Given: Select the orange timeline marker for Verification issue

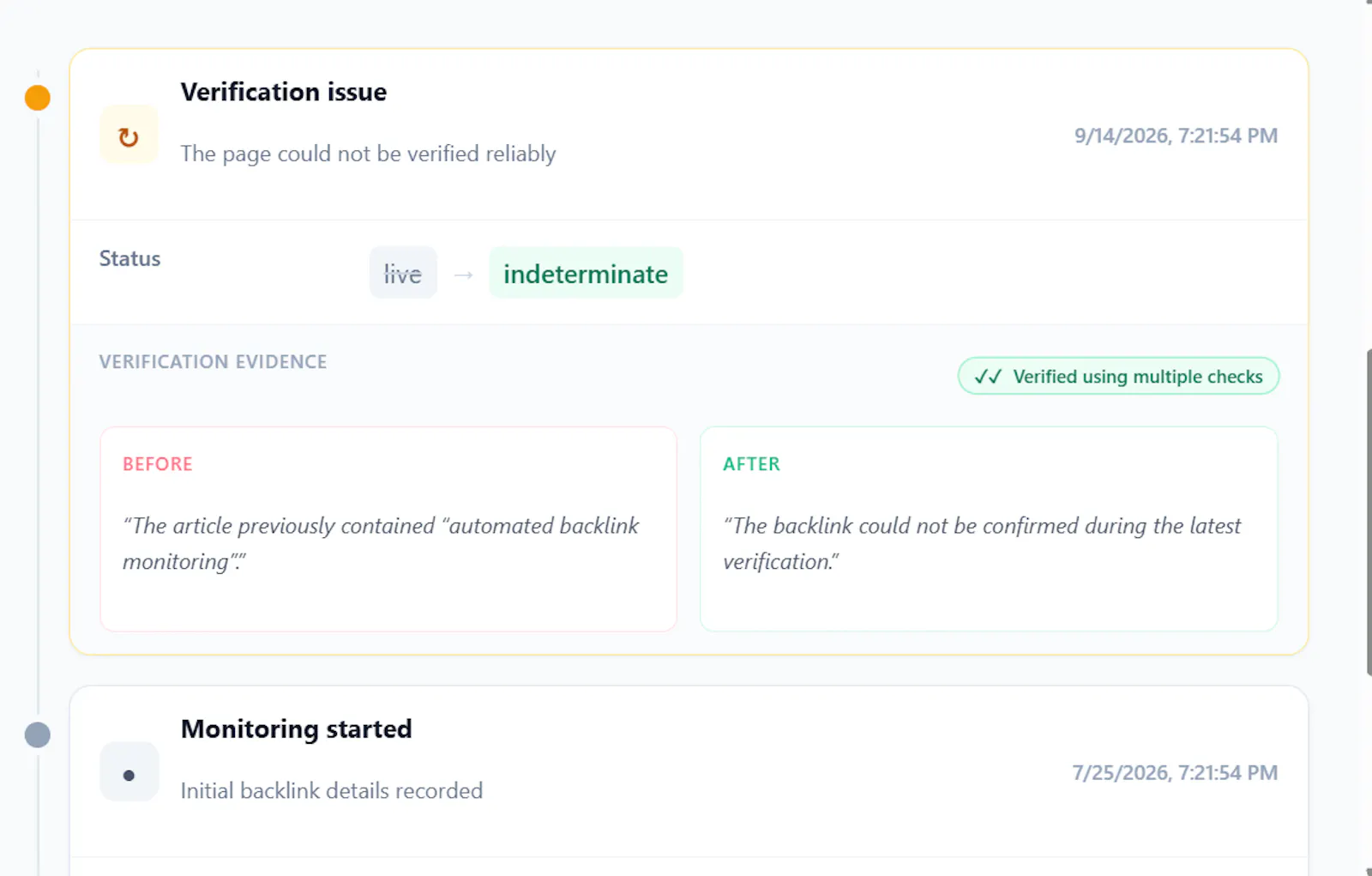Looking at the screenshot, I should click(38, 98).
